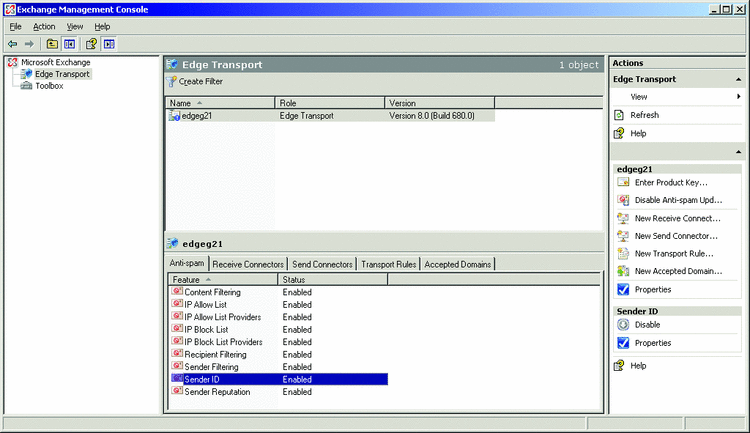Click the New Transport Rule icon
Image resolution: width=750 pixels, height=433 pixels.
[x=623, y=254]
